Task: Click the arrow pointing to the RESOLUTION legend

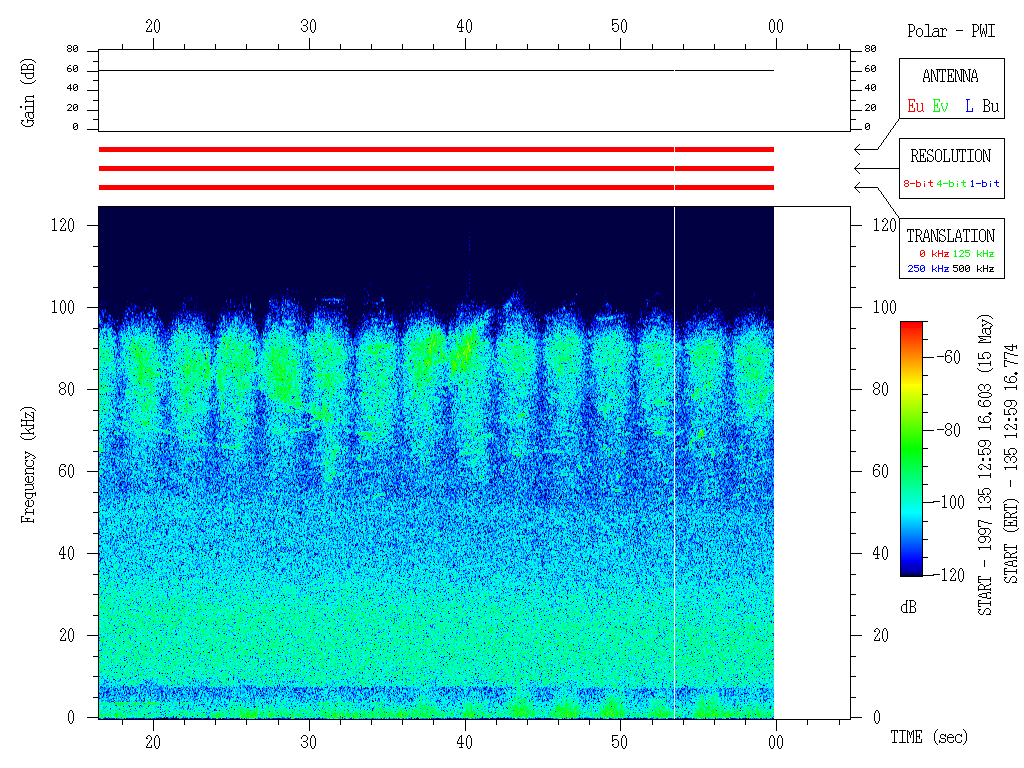Action: [x=860, y=168]
